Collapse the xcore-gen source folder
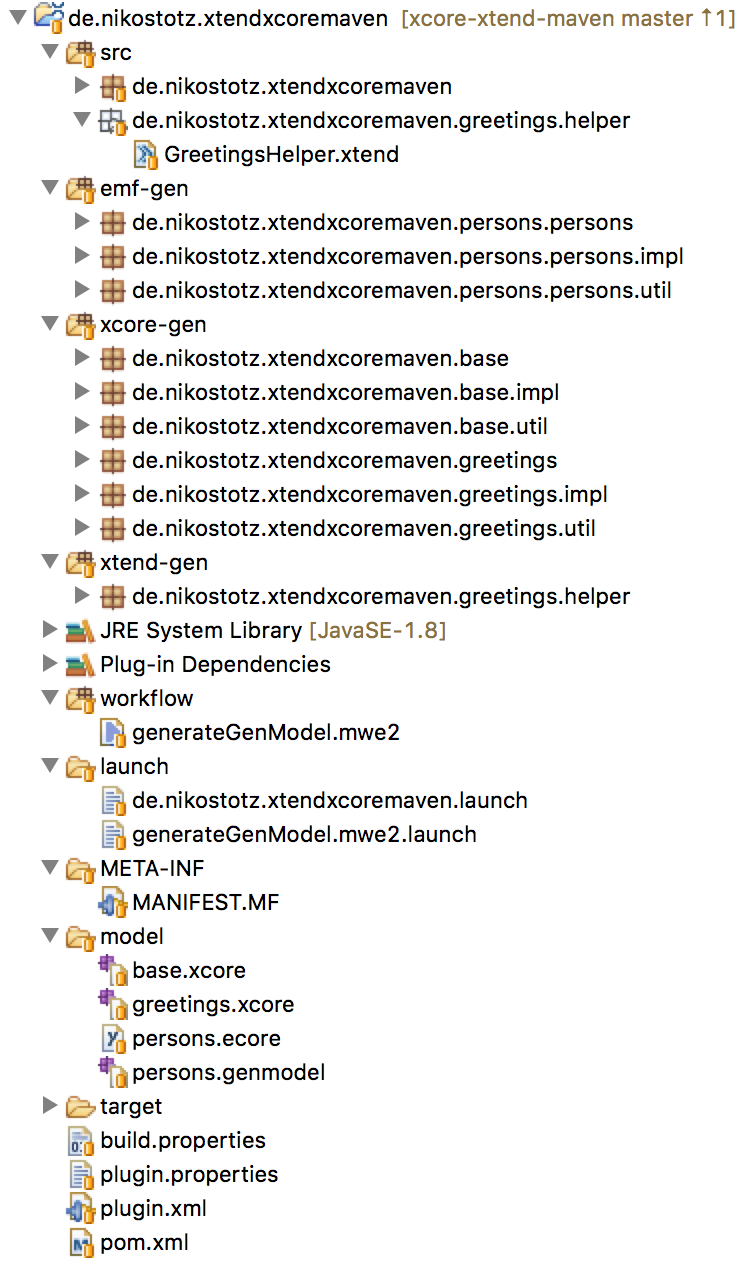 click(x=50, y=325)
